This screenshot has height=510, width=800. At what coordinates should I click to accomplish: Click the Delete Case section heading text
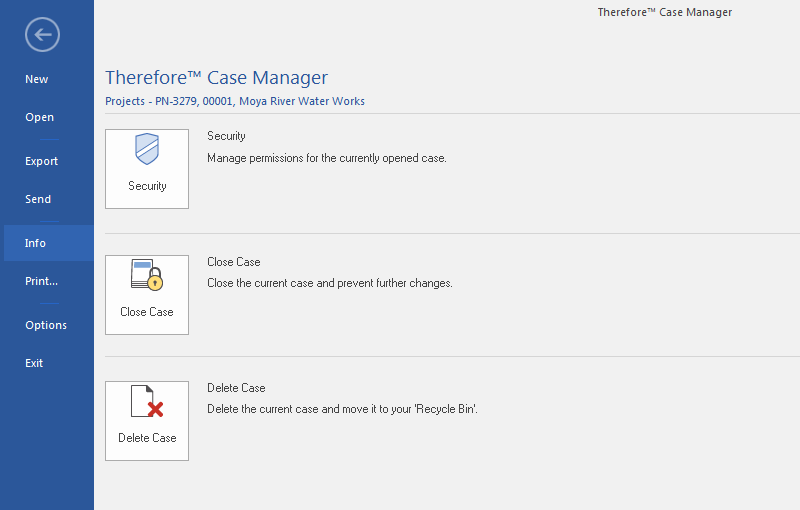pos(236,388)
